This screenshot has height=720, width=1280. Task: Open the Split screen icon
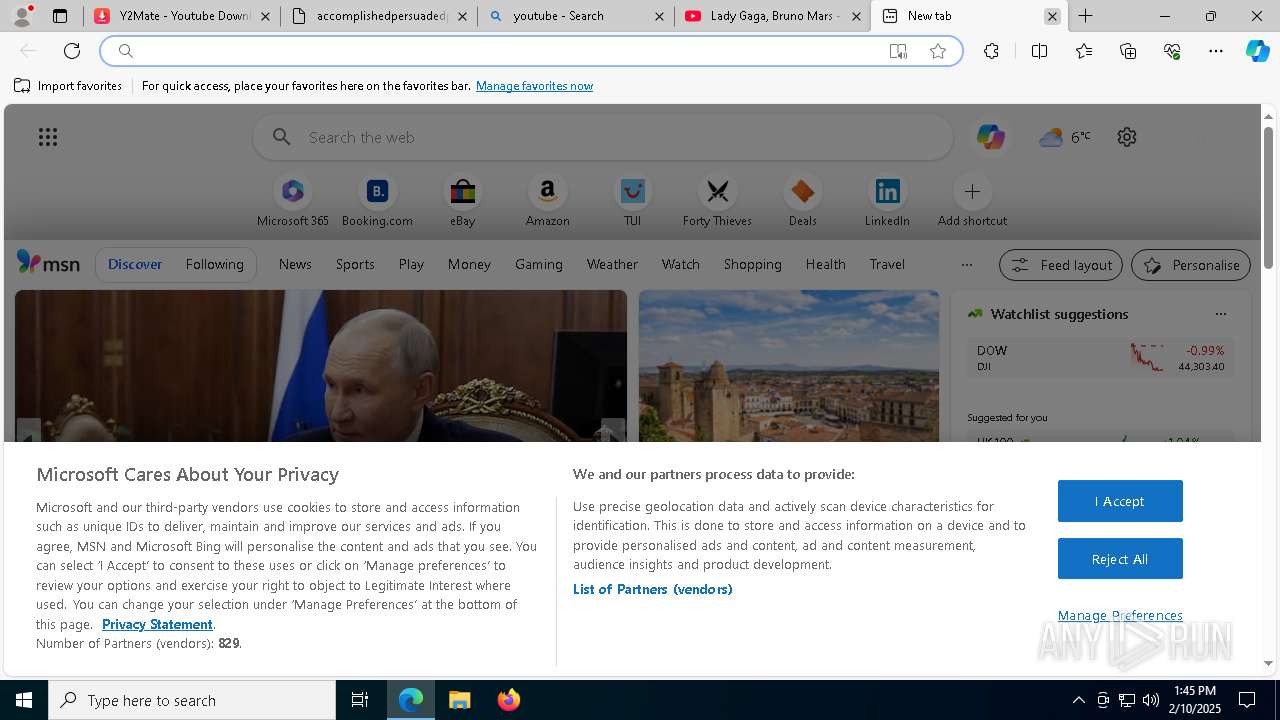pyautogui.click(x=1039, y=51)
